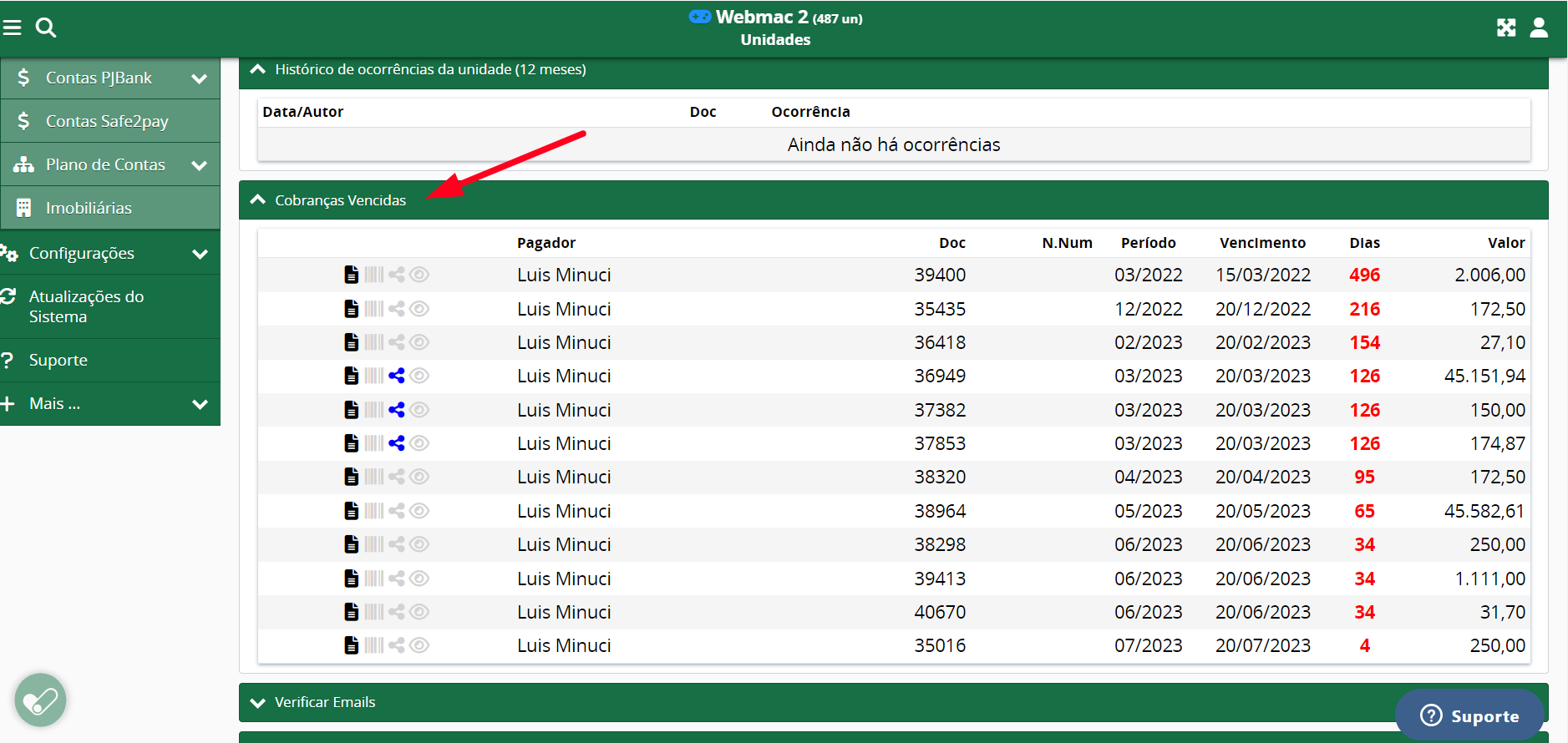Open Suporte sidebar menu item
Image resolution: width=1568 pixels, height=743 pixels.
[110, 360]
